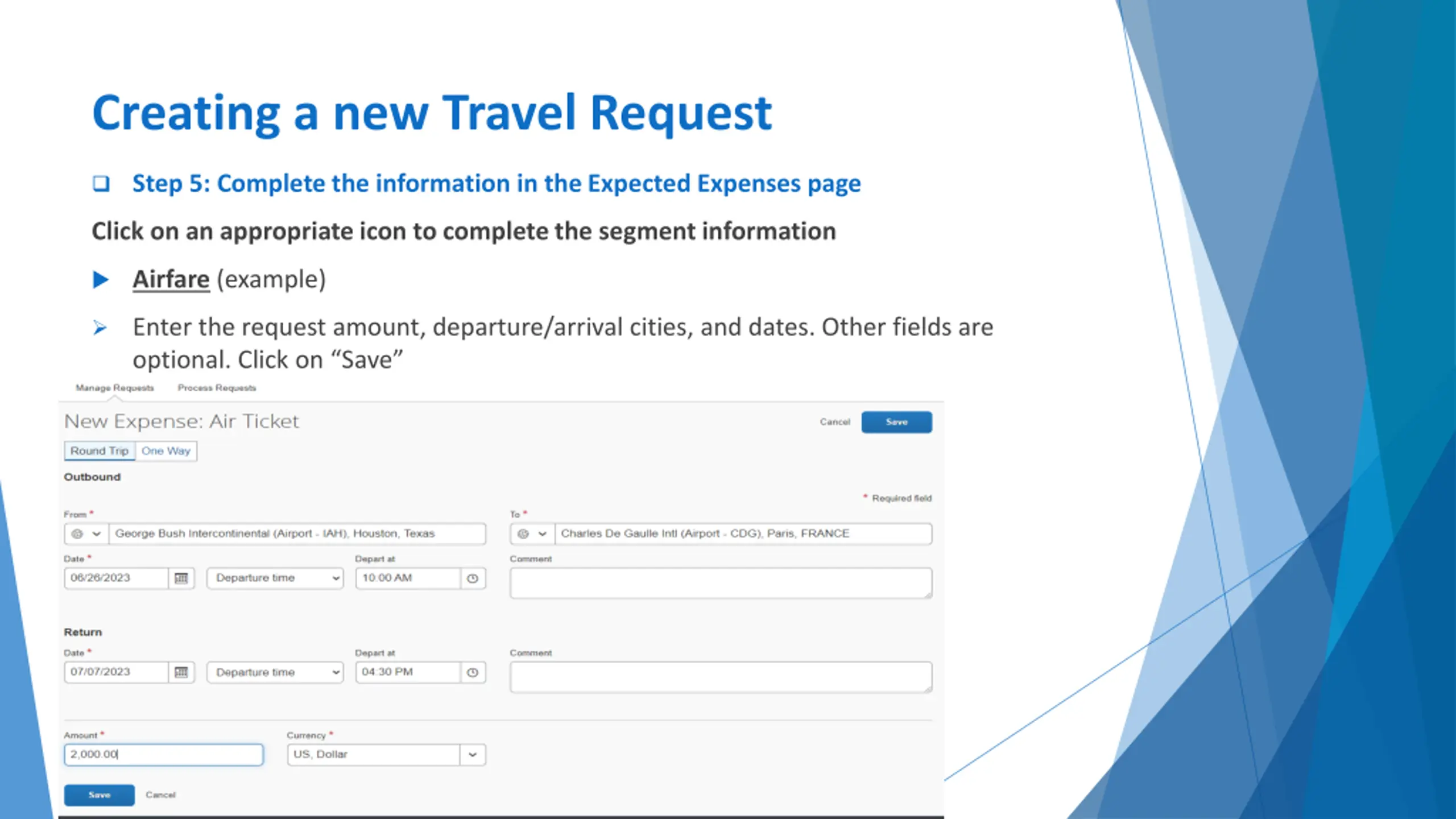This screenshot has width=1456, height=819.
Task: Click the To airport field Charles De Gaulle
Action: (743, 534)
